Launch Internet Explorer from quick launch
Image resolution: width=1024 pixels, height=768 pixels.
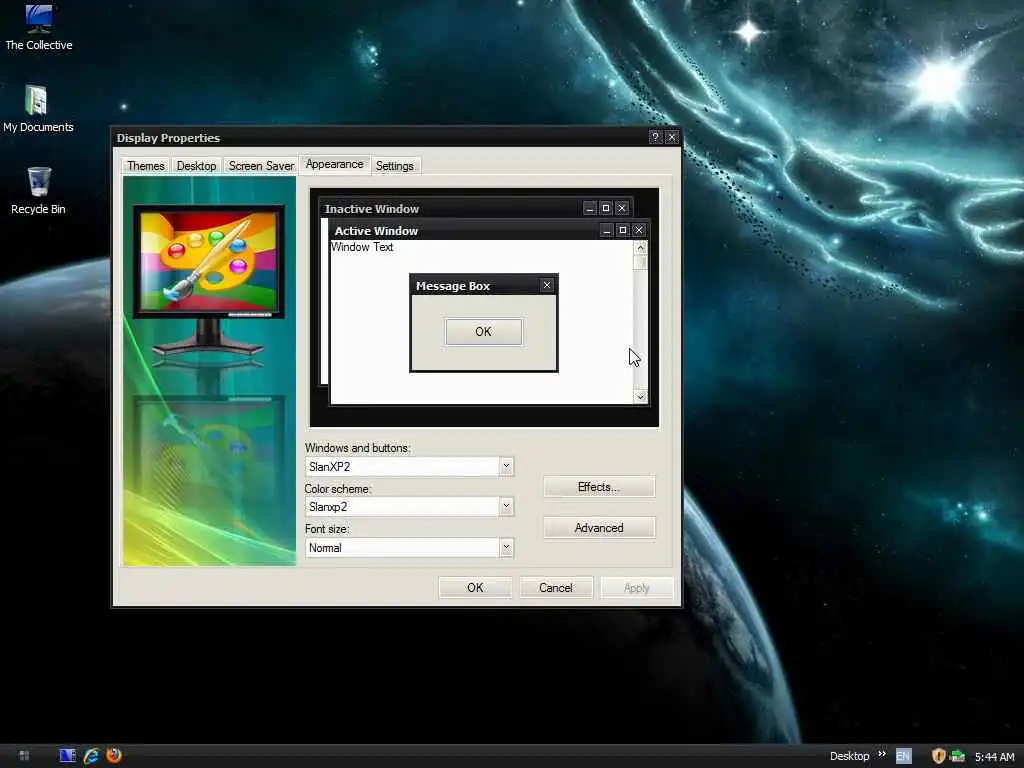coord(91,756)
